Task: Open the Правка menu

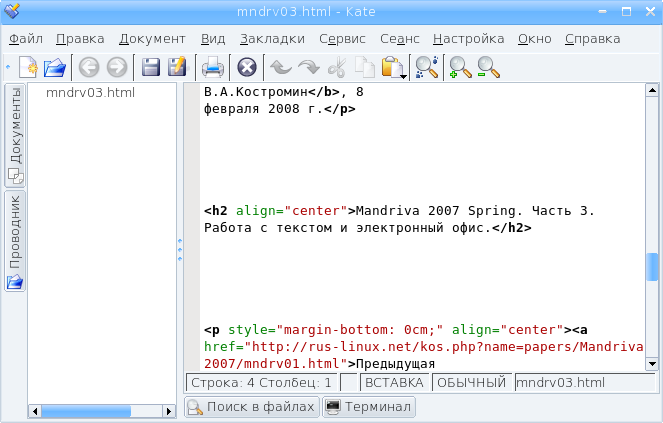Action: [x=80, y=39]
